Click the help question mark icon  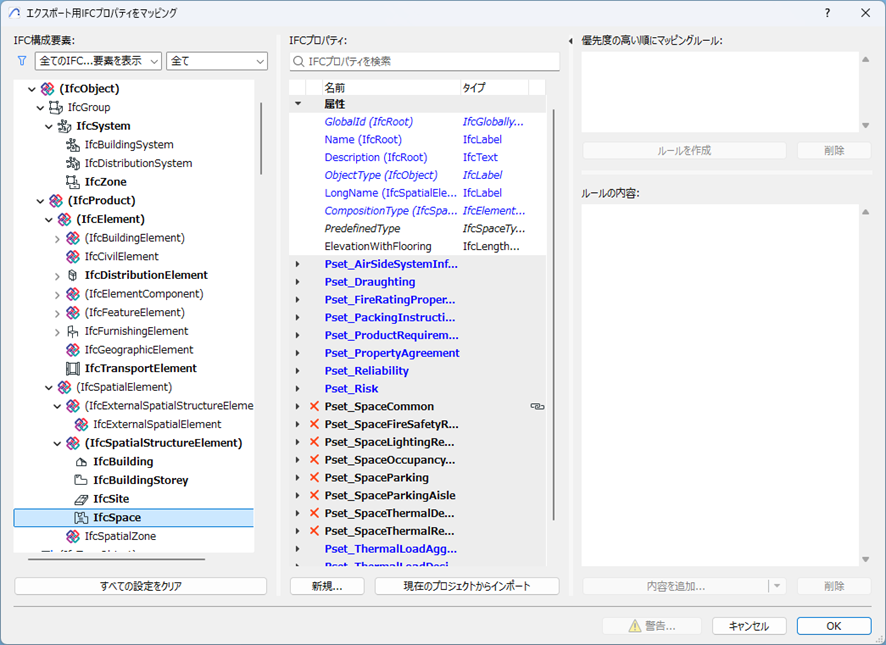coord(827,12)
